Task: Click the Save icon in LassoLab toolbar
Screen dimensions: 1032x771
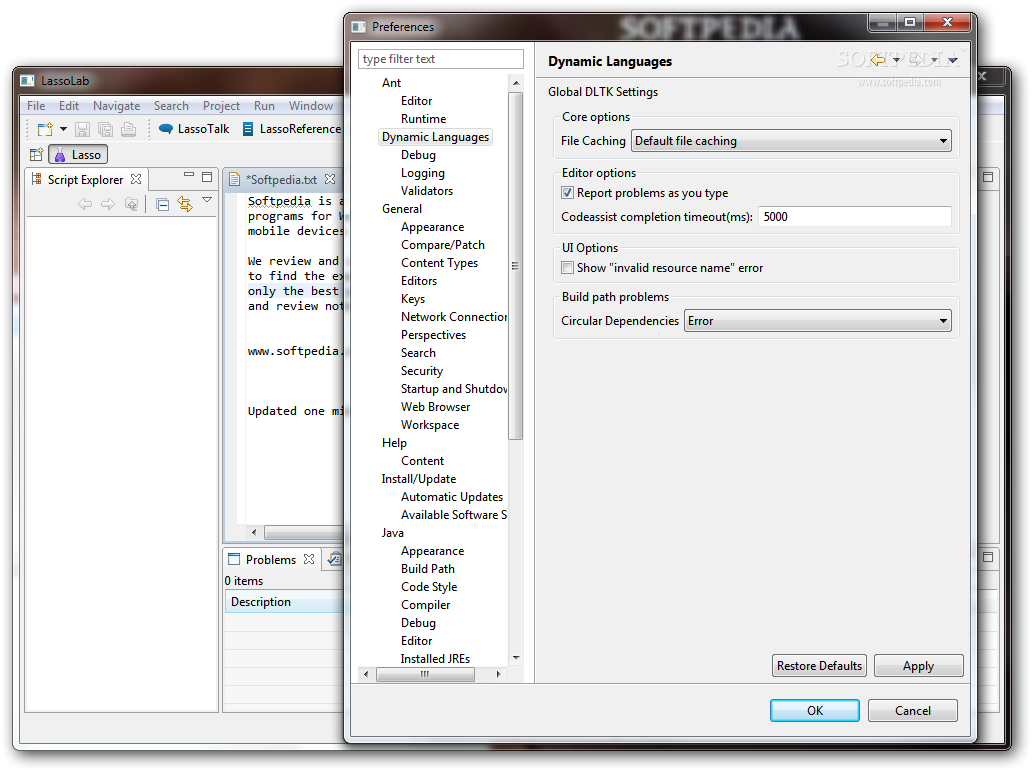Action: click(x=82, y=129)
